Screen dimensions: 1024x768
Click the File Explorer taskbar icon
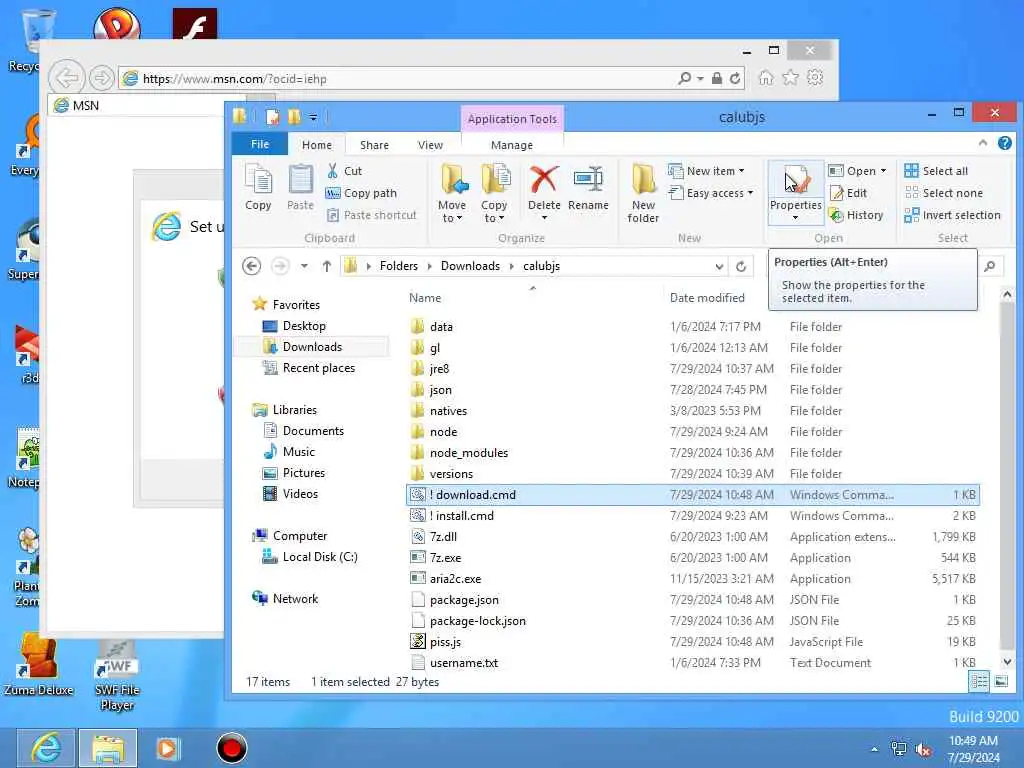108,748
